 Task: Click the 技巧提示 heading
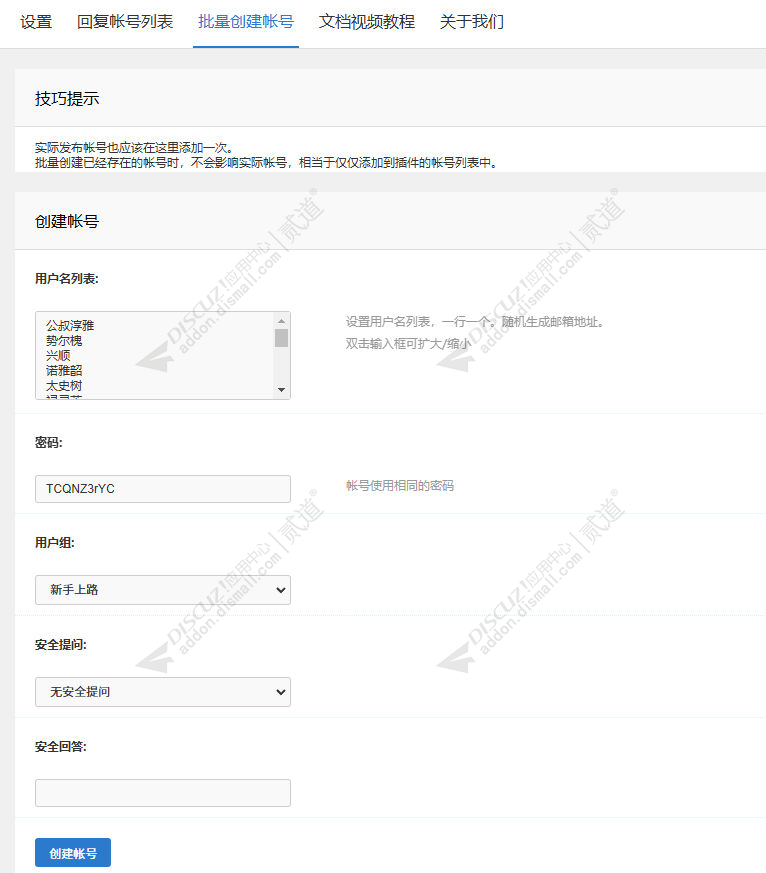(67, 99)
